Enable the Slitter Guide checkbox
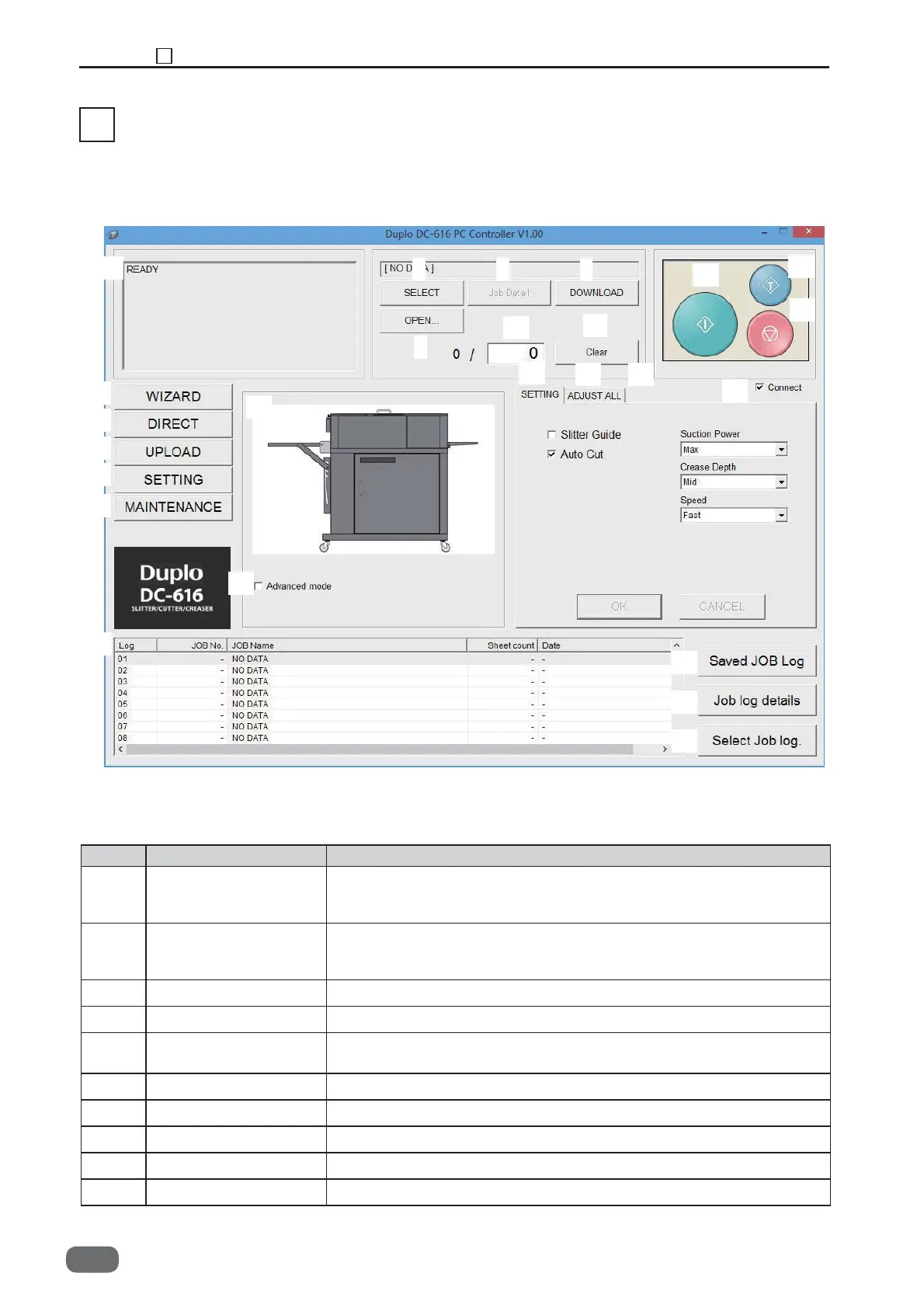The height and width of the screenshot is (1308, 924). (x=552, y=435)
